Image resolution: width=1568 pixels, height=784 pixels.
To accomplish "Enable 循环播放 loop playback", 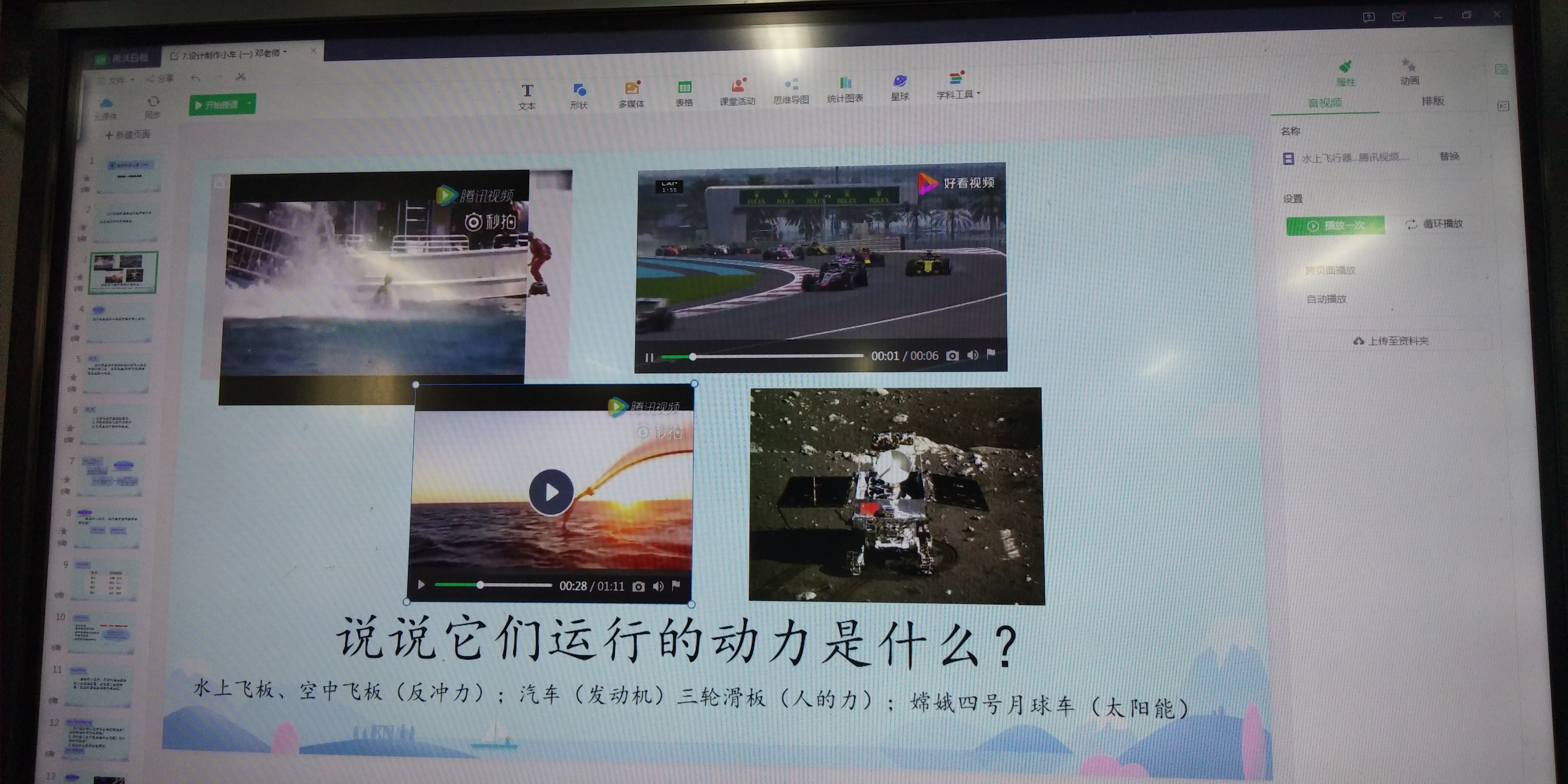I will click(x=1435, y=224).
